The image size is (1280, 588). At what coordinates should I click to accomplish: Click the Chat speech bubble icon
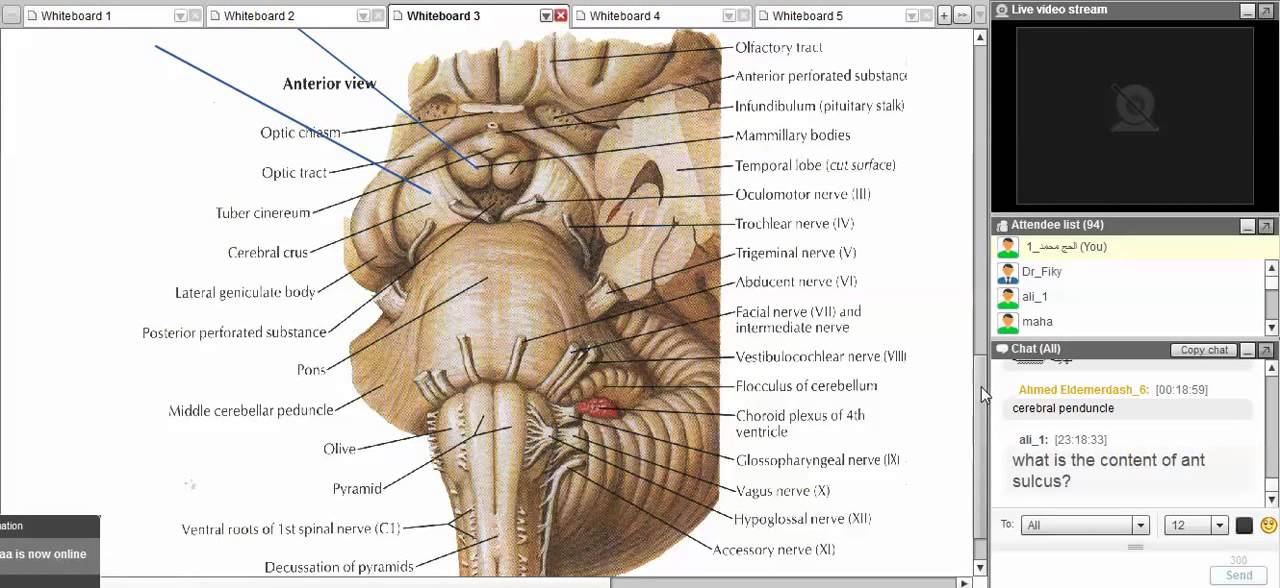(x=1002, y=349)
